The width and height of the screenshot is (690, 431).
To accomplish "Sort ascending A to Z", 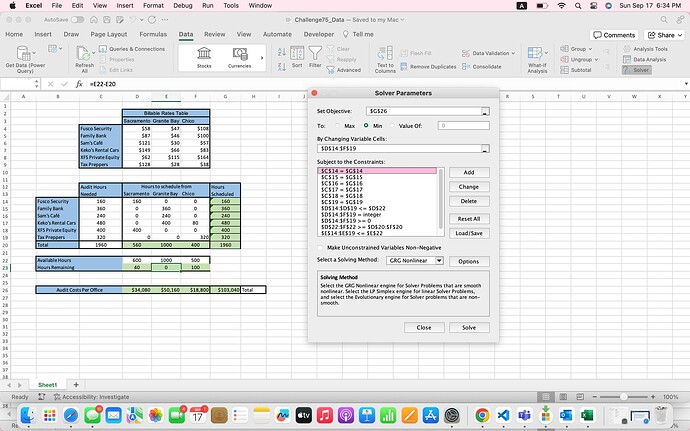I will click(x=282, y=52).
